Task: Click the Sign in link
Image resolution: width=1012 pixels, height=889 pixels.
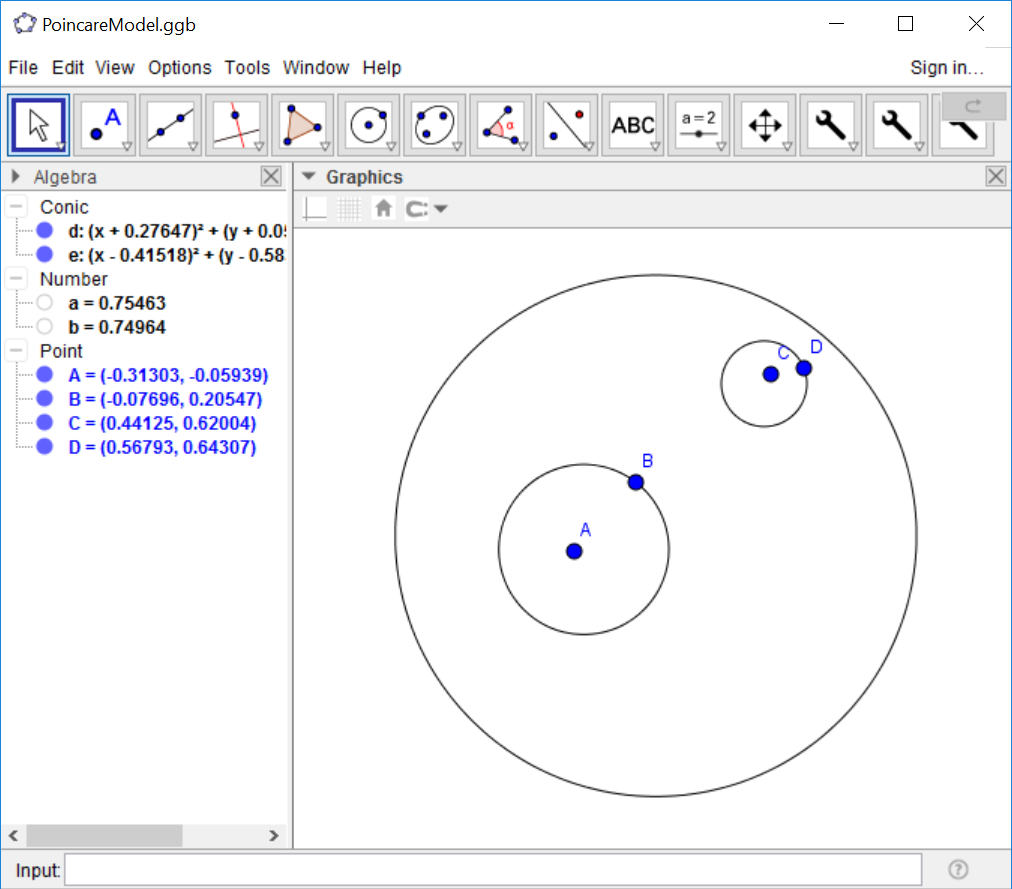Action: pos(946,67)
